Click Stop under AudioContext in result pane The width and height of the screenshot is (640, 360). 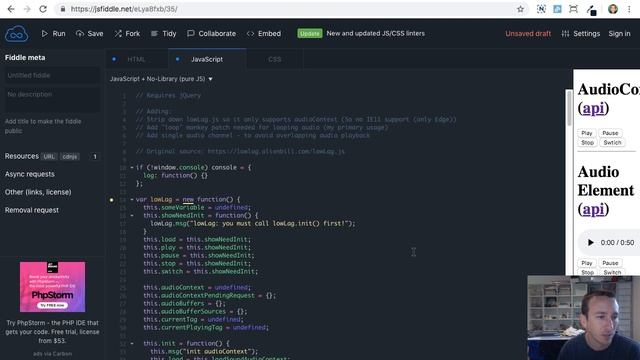click(587, 142)
